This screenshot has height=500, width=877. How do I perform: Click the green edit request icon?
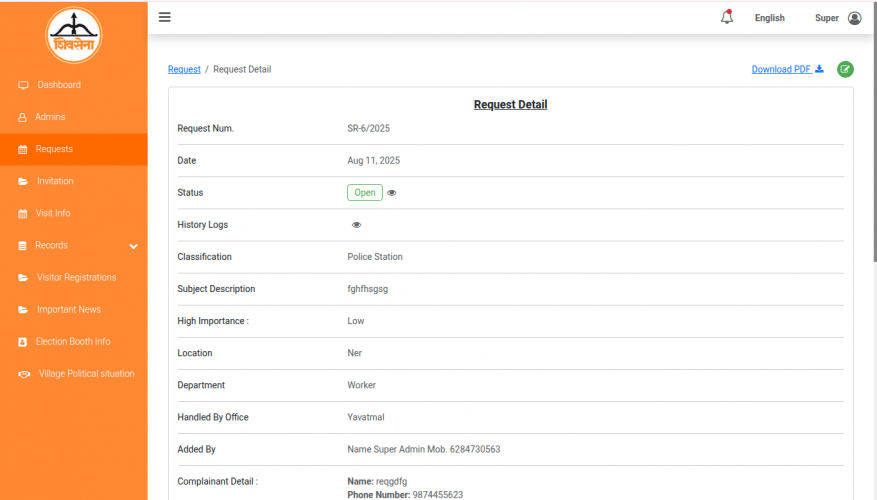(x=845, y=69)
